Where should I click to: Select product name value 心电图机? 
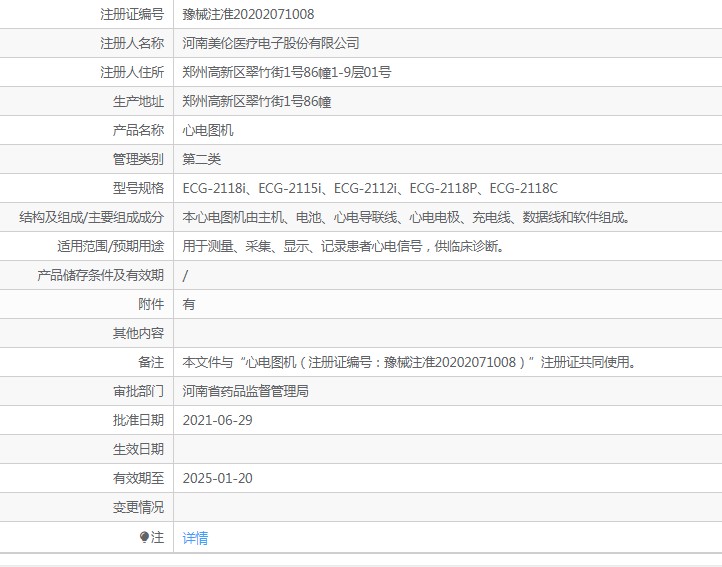208,130
